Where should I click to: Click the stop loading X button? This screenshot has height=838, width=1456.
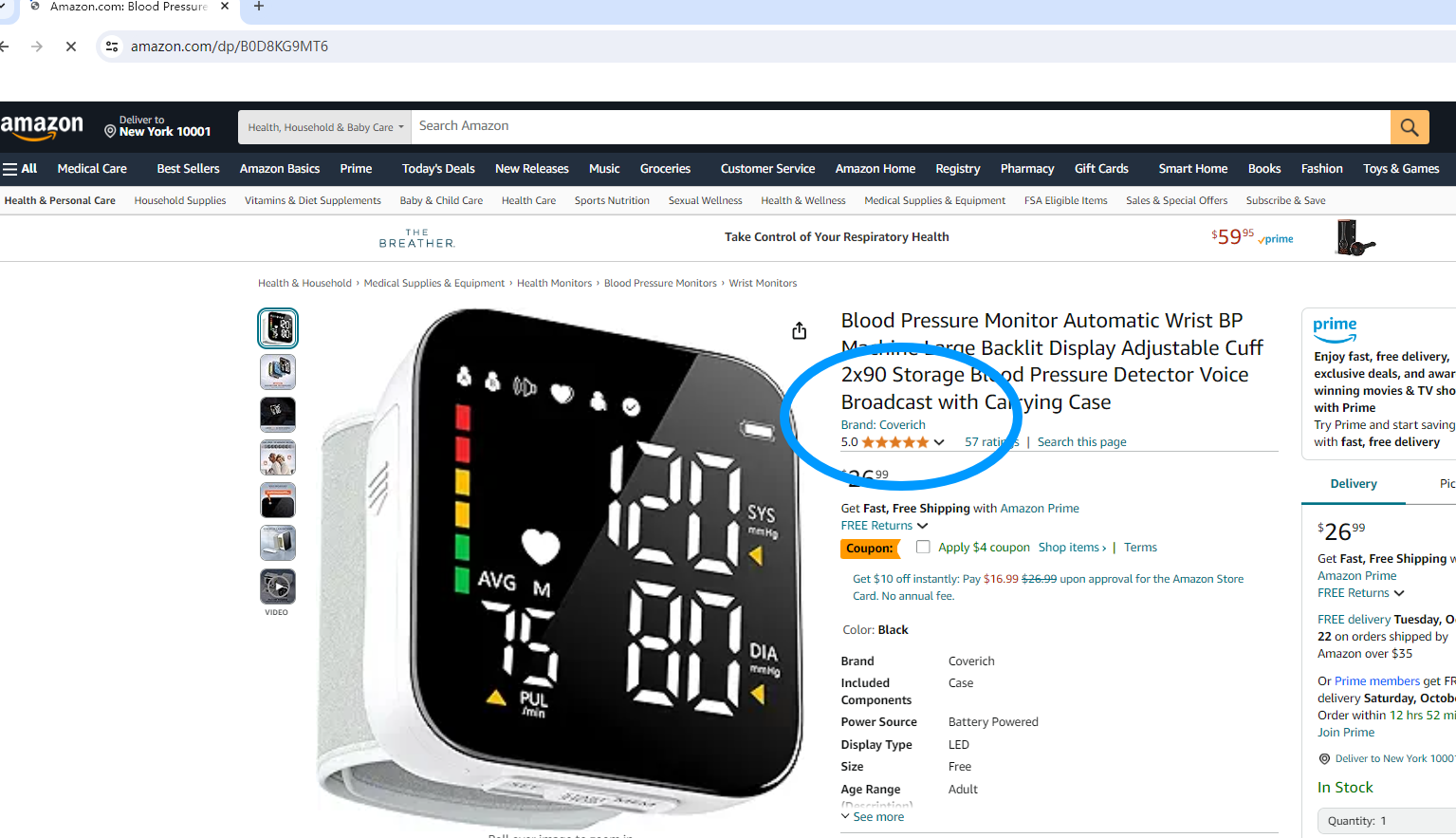(x=71, y=47)
